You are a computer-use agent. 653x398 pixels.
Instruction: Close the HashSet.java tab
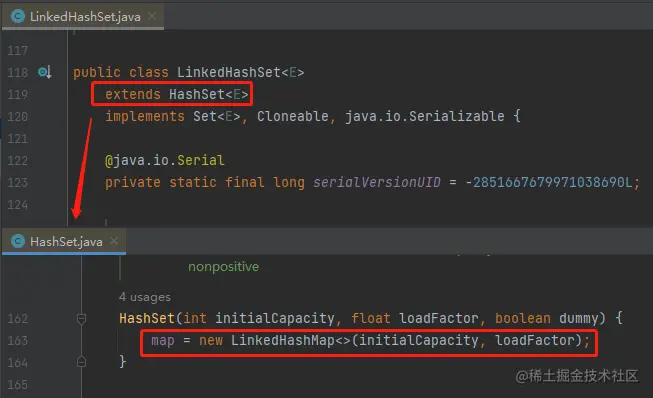pos(114,241)
